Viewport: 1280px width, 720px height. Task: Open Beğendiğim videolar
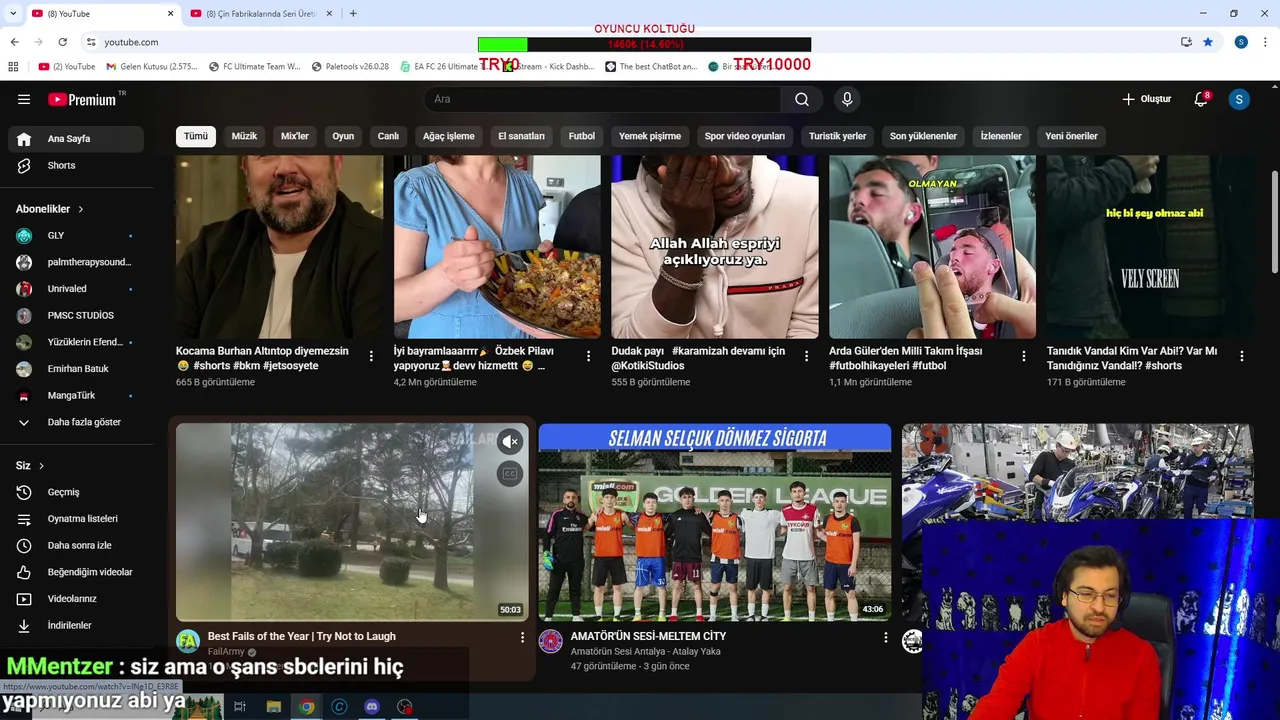pos(76,572)
